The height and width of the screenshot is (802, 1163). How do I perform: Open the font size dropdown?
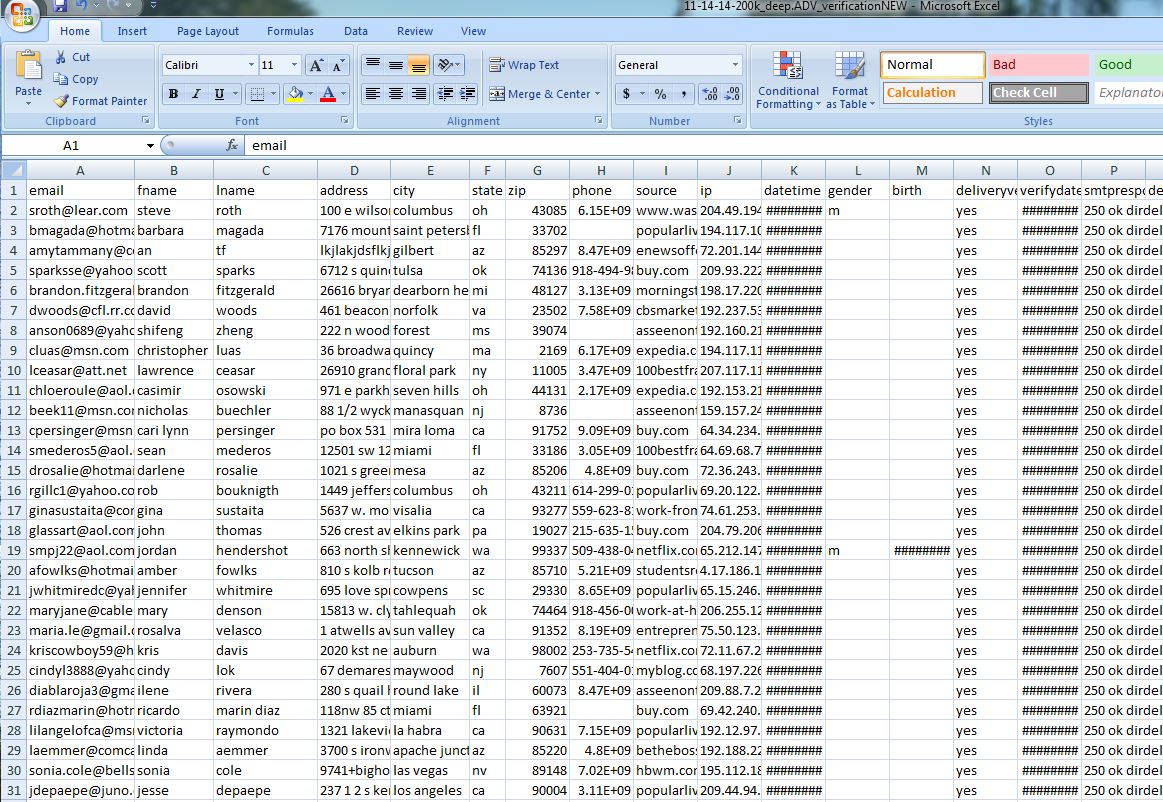click(x=295, y=65)
